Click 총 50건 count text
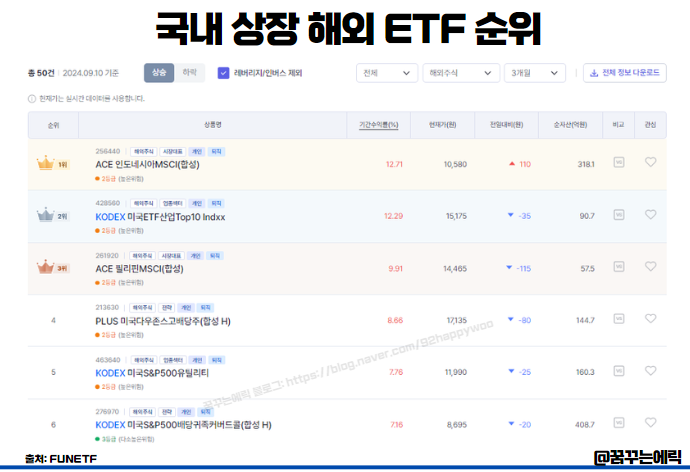 (41, 73)
